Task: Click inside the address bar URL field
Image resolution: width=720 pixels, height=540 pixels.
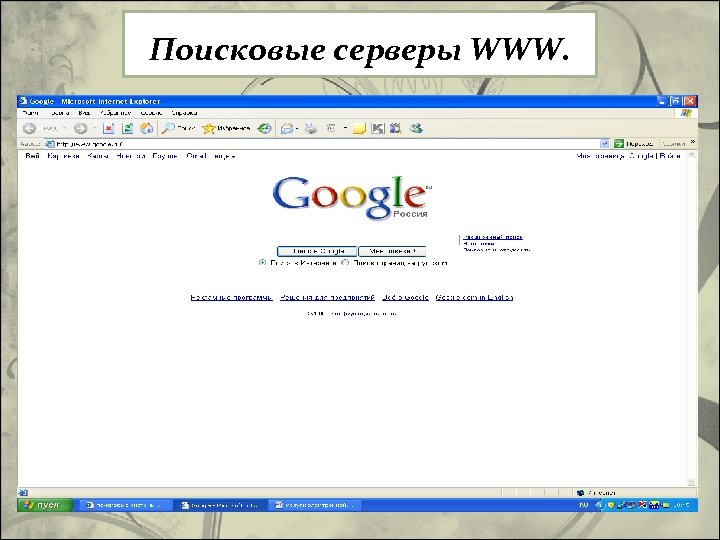Action: click(321, 144)
